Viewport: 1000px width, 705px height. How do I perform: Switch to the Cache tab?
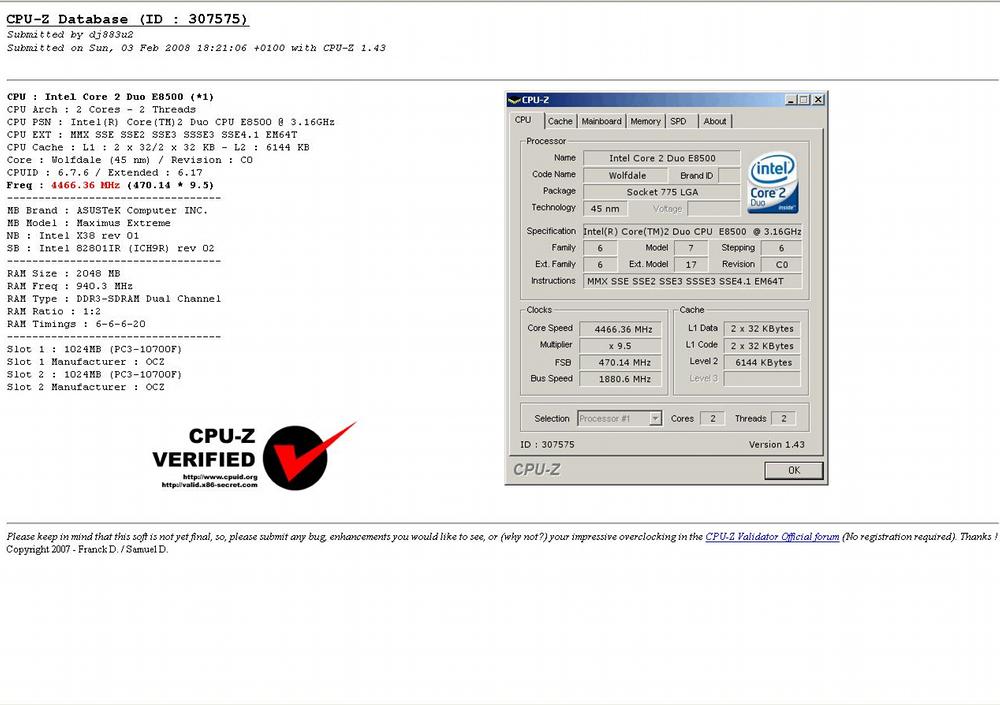(560, 121)
